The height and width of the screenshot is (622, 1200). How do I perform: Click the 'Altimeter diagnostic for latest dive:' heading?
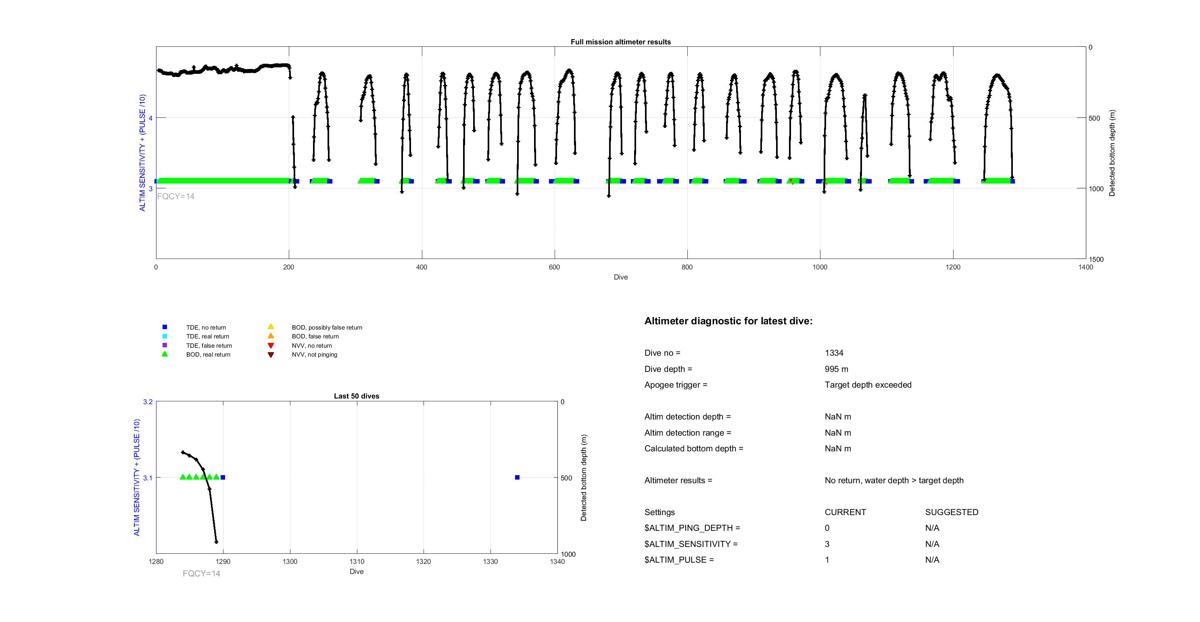click(x=729, y=321)
